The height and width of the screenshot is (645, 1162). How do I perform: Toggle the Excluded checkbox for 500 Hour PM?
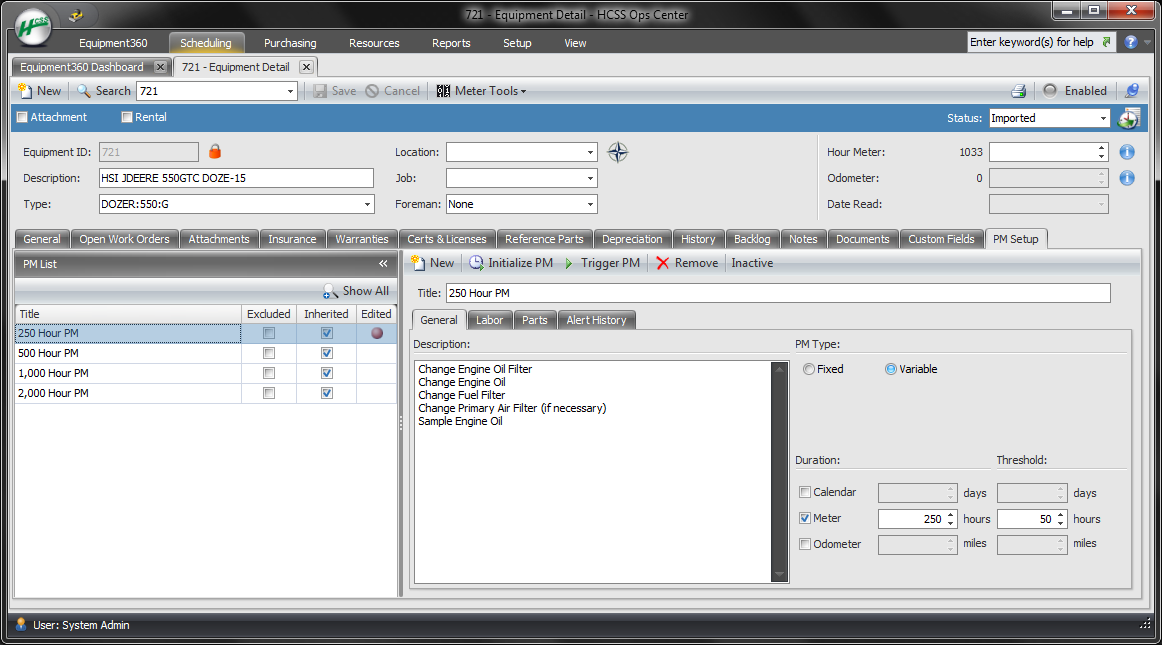click(x=269, y=354)
